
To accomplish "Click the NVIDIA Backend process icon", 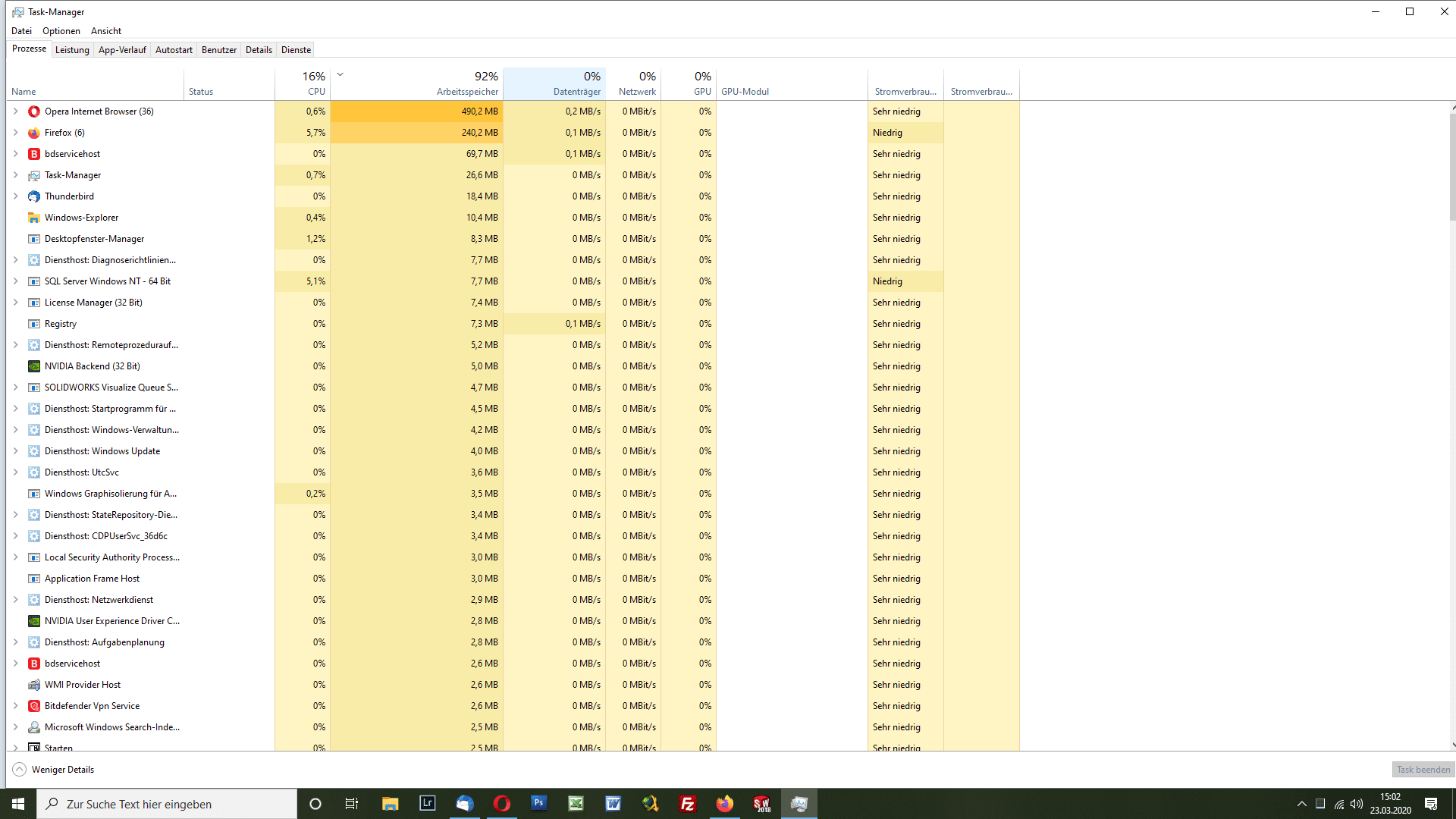I will click(34, 366).
